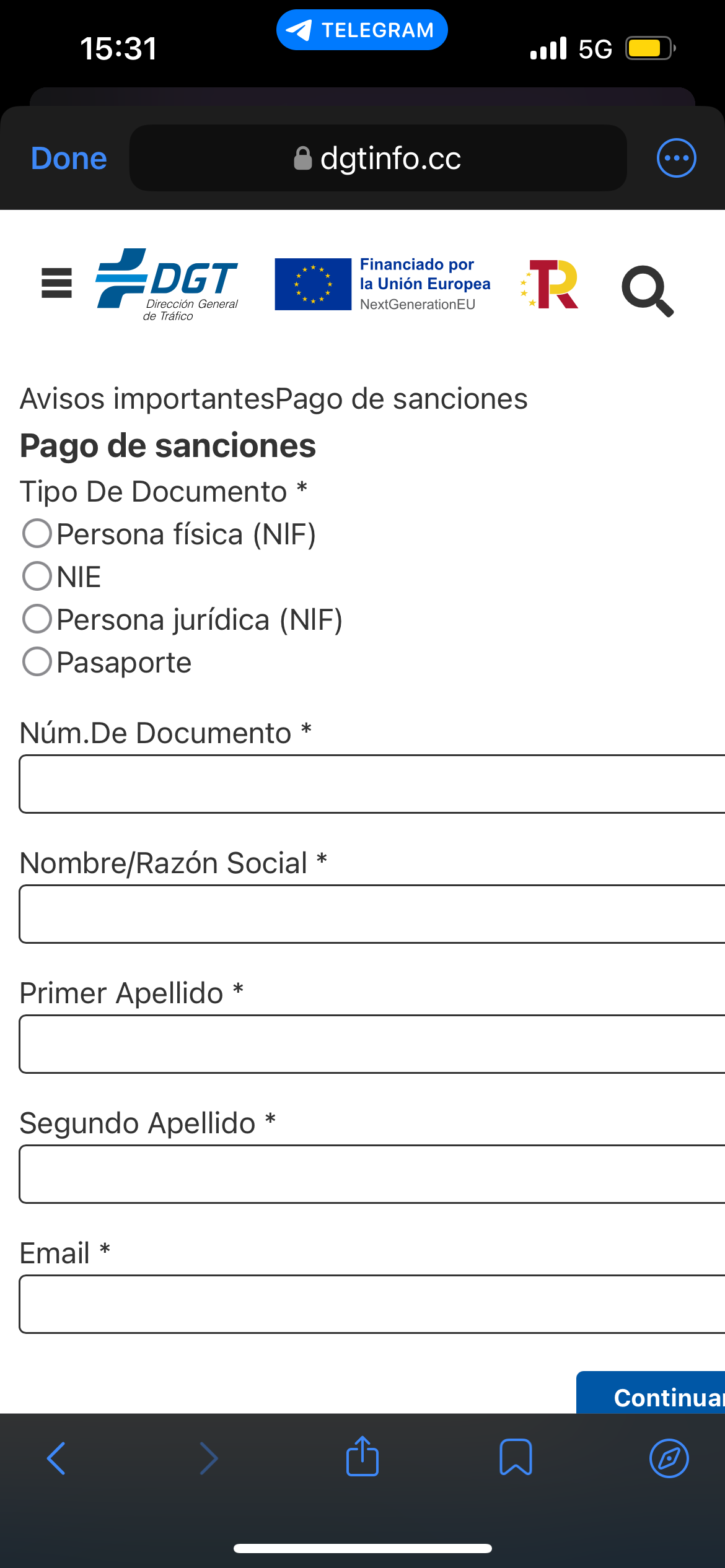The width and height of the screenshot is (725, 1568).
Task: Open the bookmarks icon
Action: (516, 1457)
